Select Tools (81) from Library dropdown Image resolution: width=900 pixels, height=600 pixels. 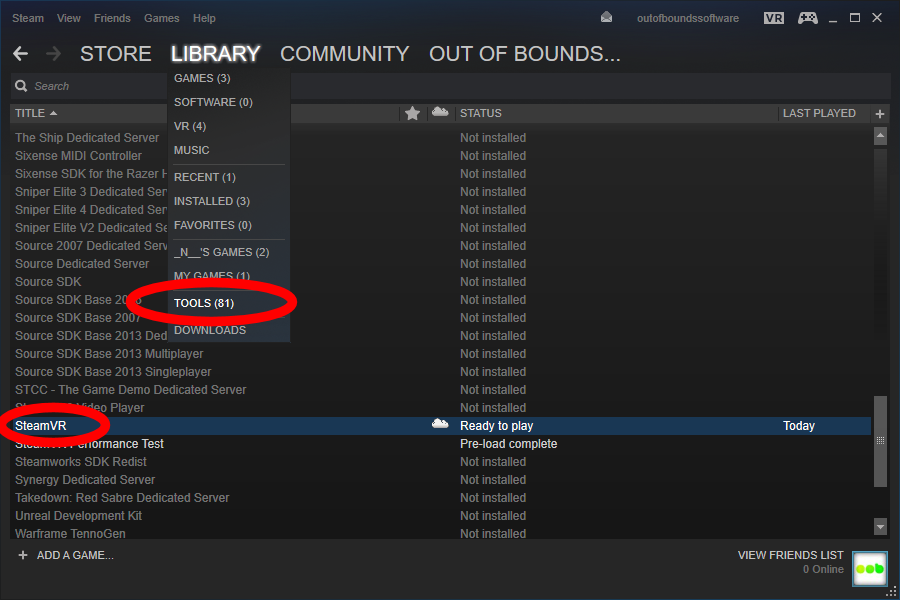[x=204, y=303]
